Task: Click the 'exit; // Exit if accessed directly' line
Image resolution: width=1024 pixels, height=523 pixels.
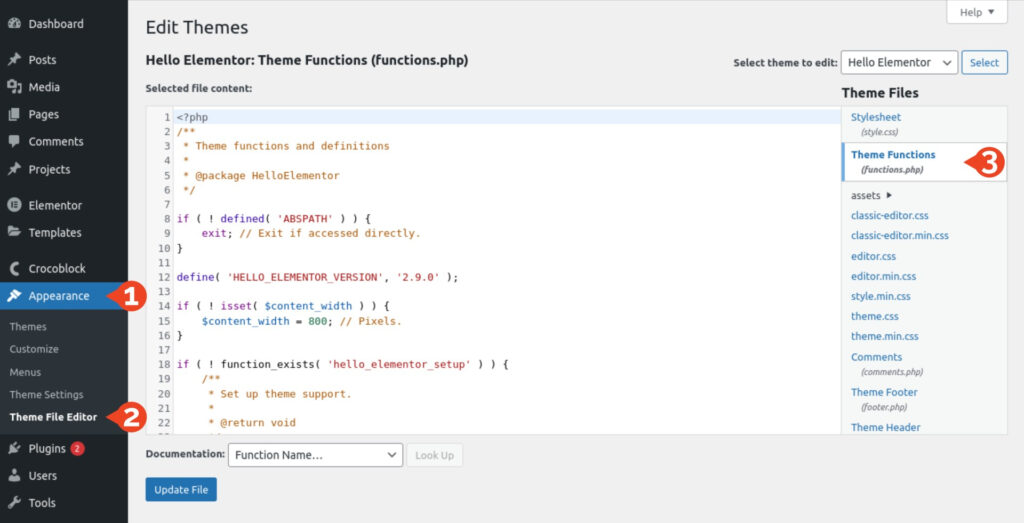Action: point(311,233)
